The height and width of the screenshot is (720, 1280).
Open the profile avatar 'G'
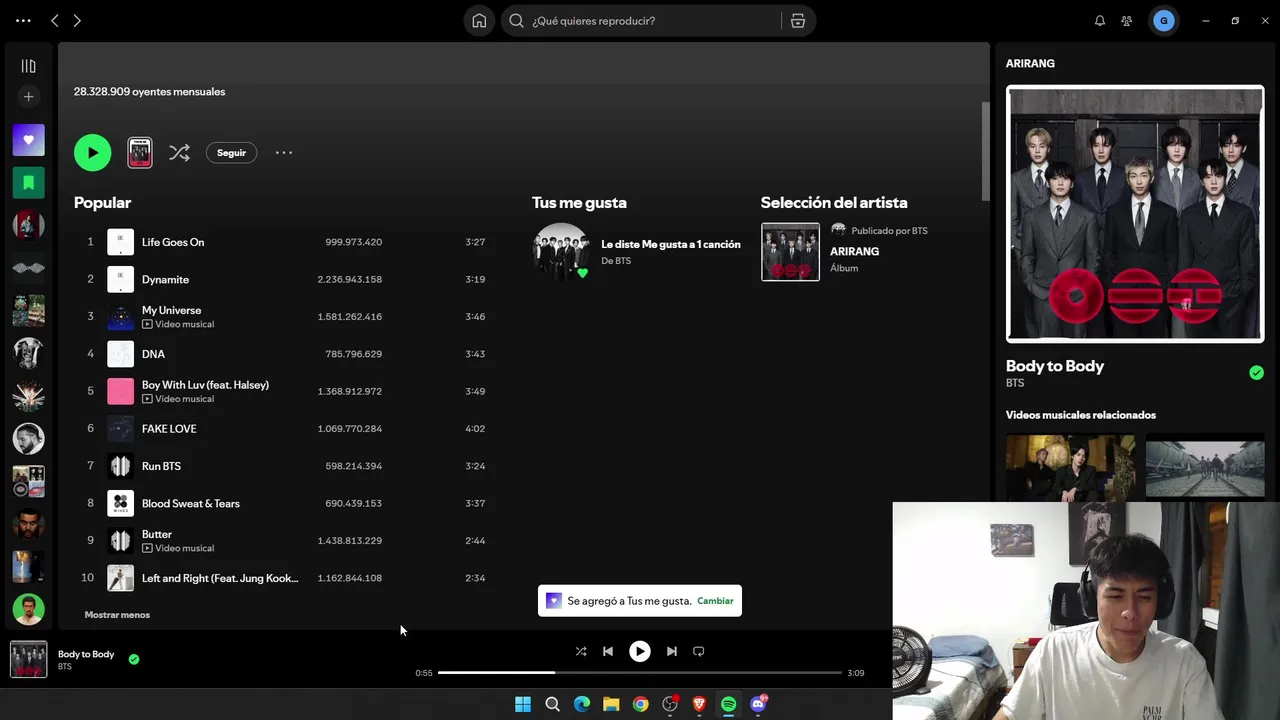click(1163, 20)
